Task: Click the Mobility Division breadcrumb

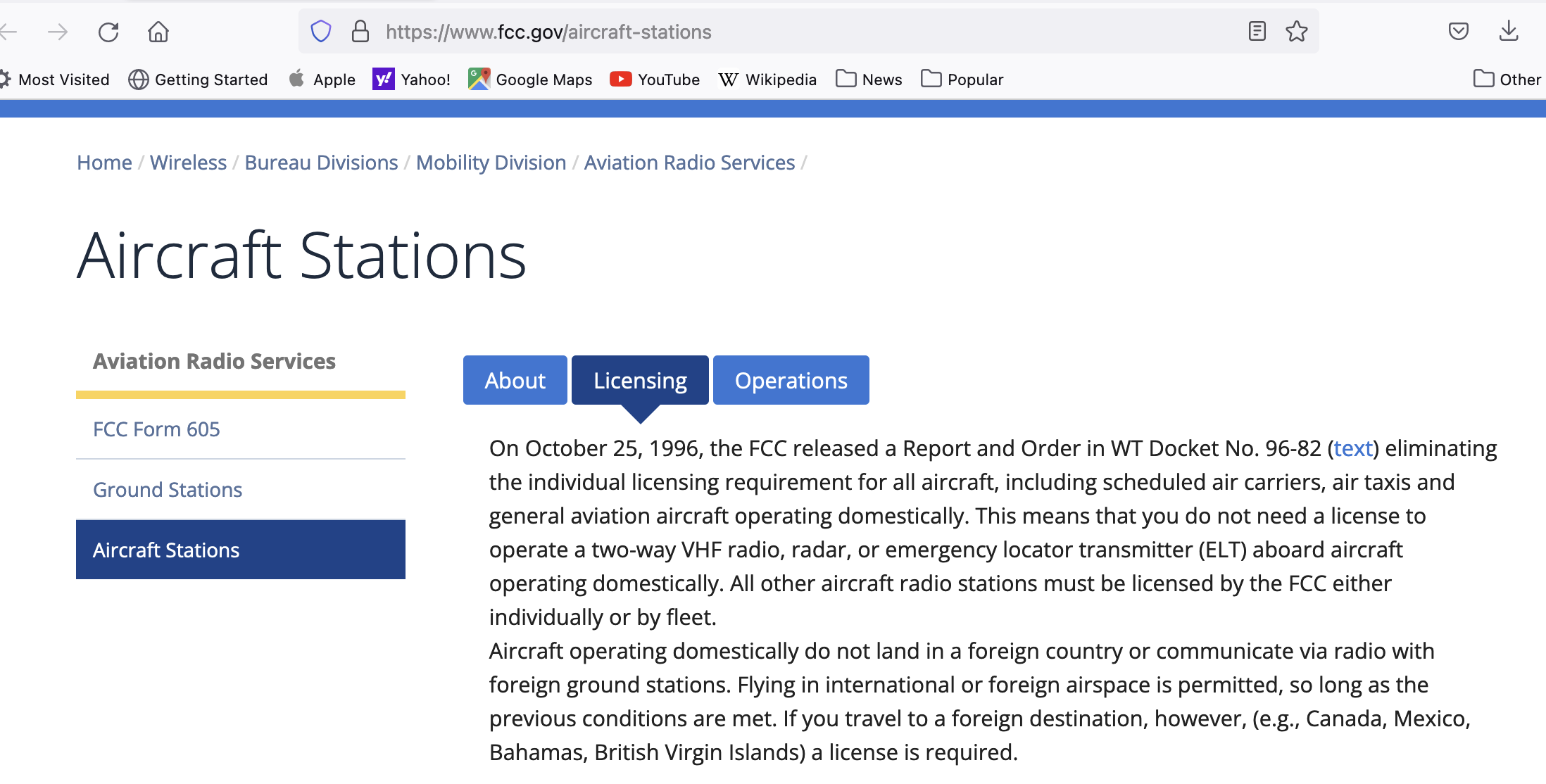Action: click(x=491, y=163)
